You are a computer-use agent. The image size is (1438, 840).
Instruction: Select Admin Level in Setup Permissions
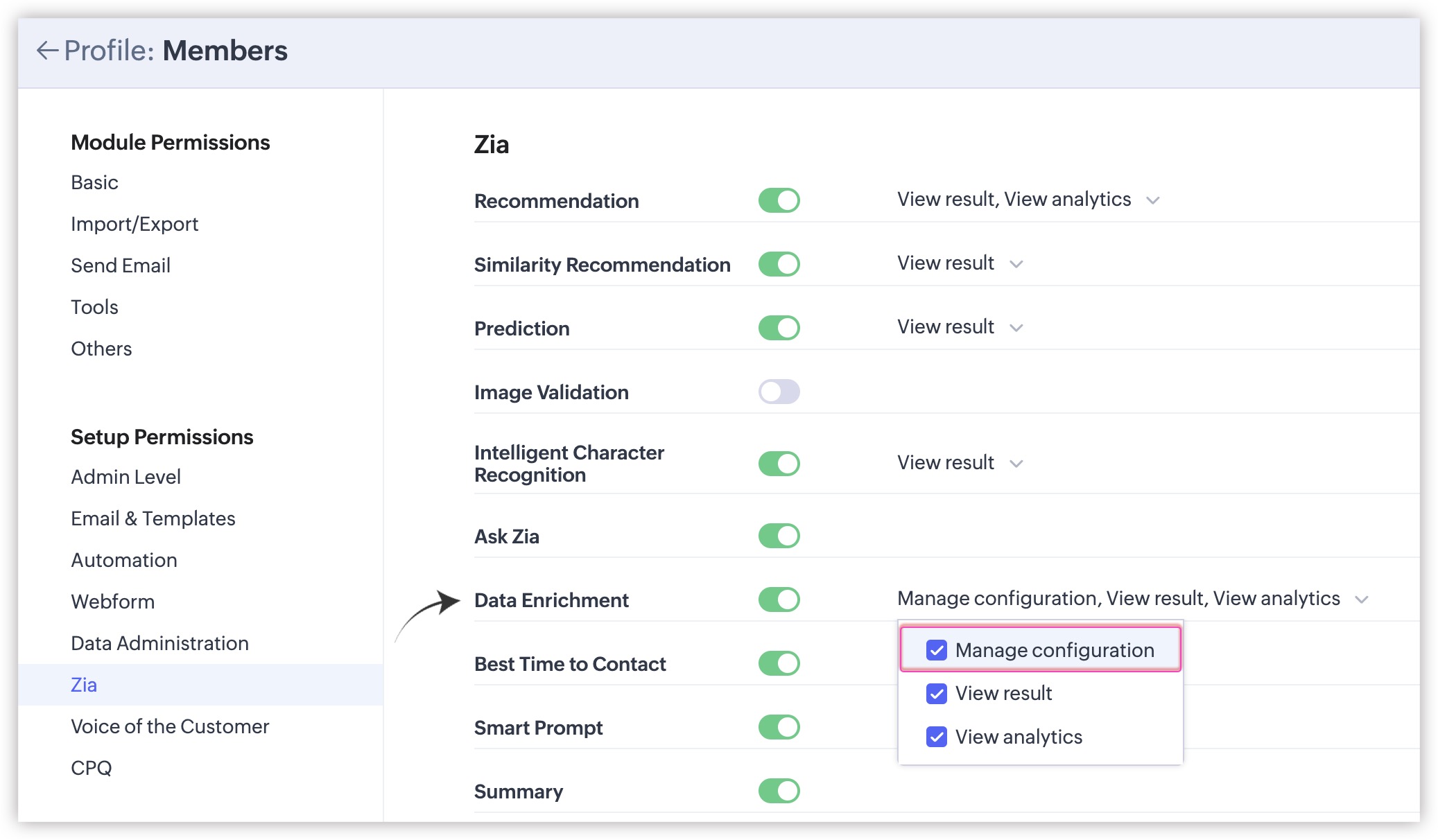(125, 477)
